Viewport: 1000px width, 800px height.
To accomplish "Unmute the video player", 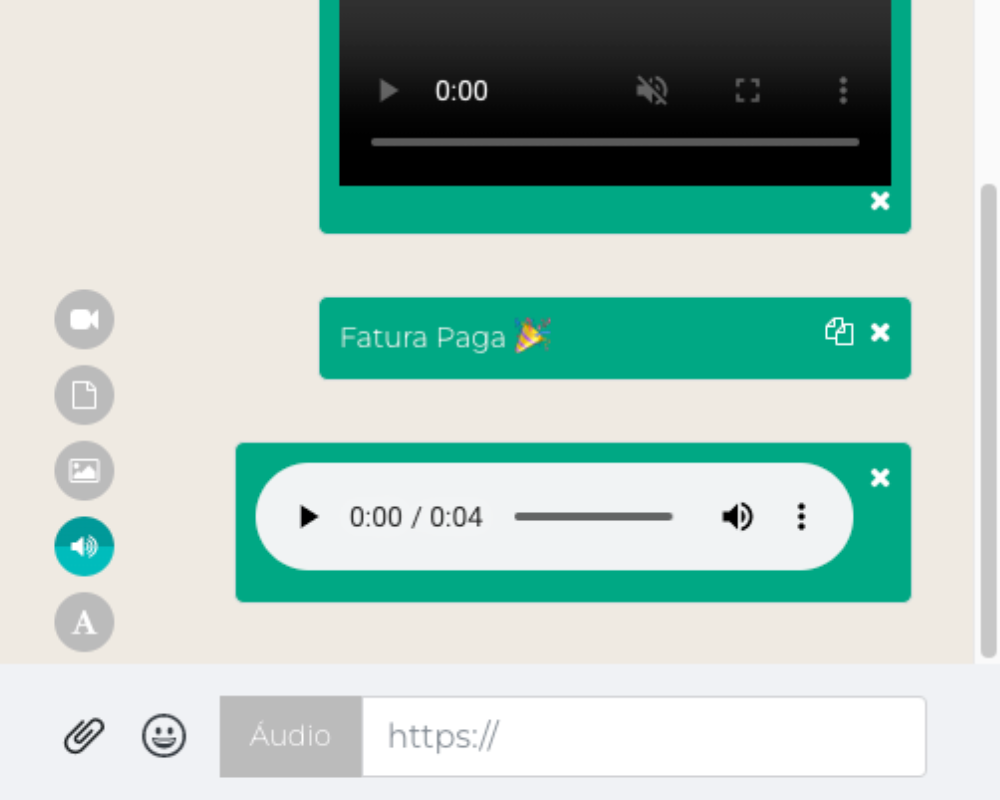I will pos(652,91).
